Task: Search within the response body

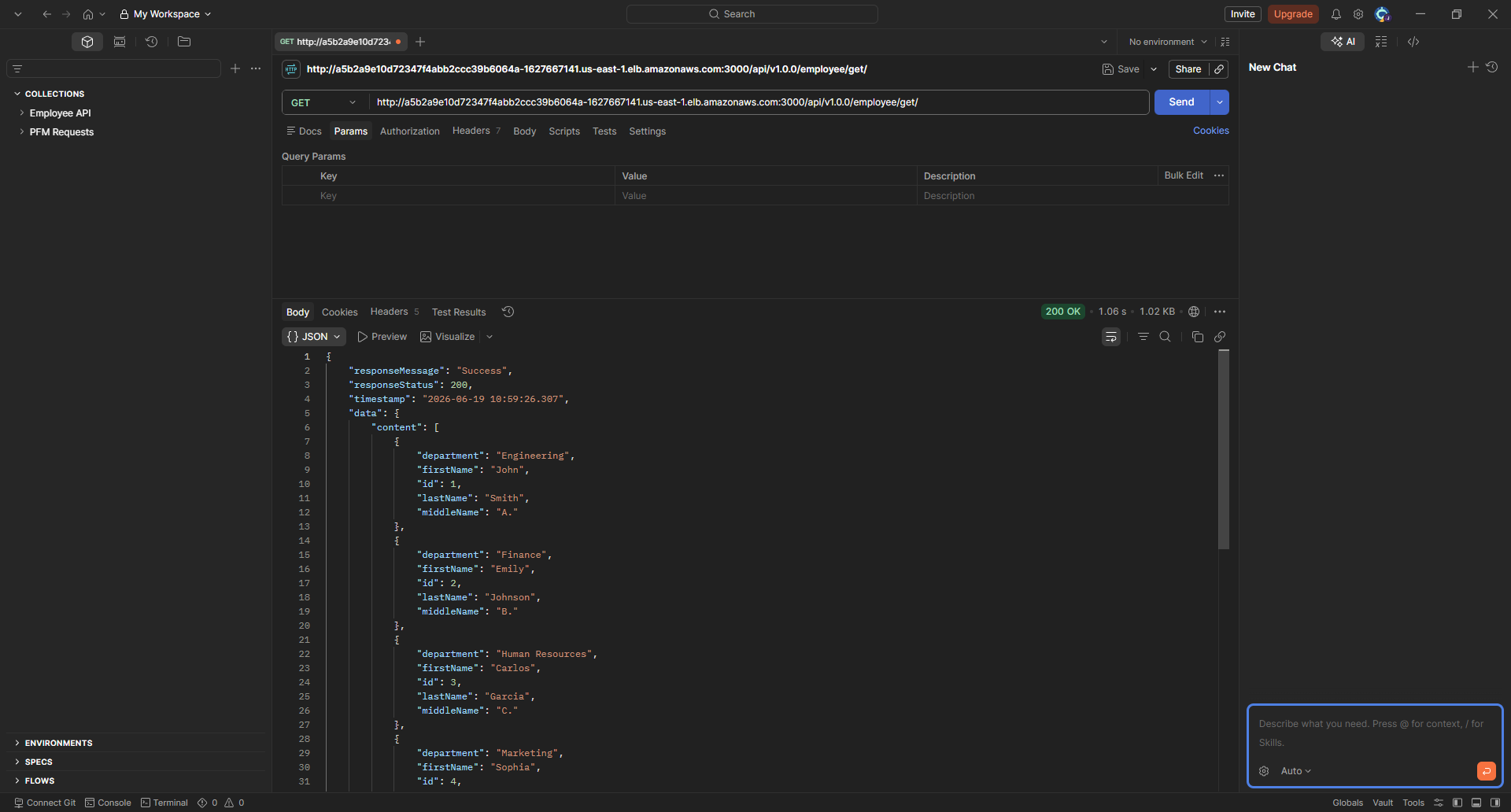Action: click(1165, 337)
